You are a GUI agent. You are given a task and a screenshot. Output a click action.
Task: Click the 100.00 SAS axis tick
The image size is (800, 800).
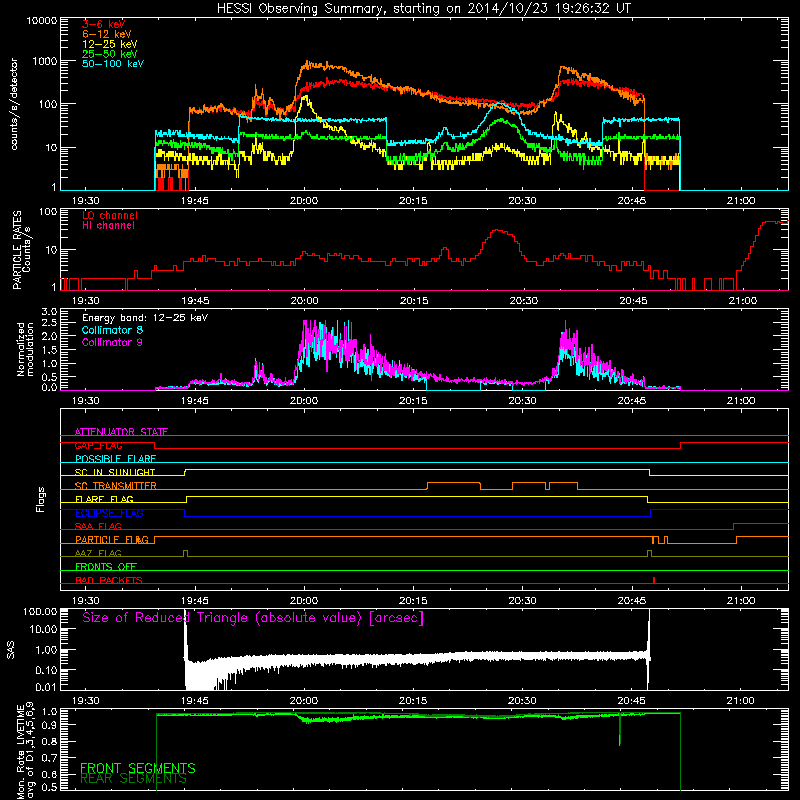[x=40, y=612]
